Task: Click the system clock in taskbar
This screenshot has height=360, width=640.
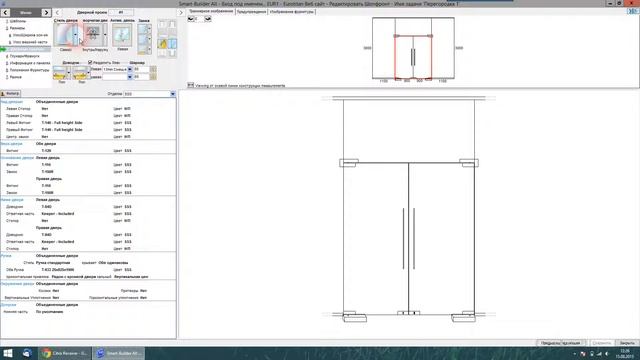Action: pos(625,353)
